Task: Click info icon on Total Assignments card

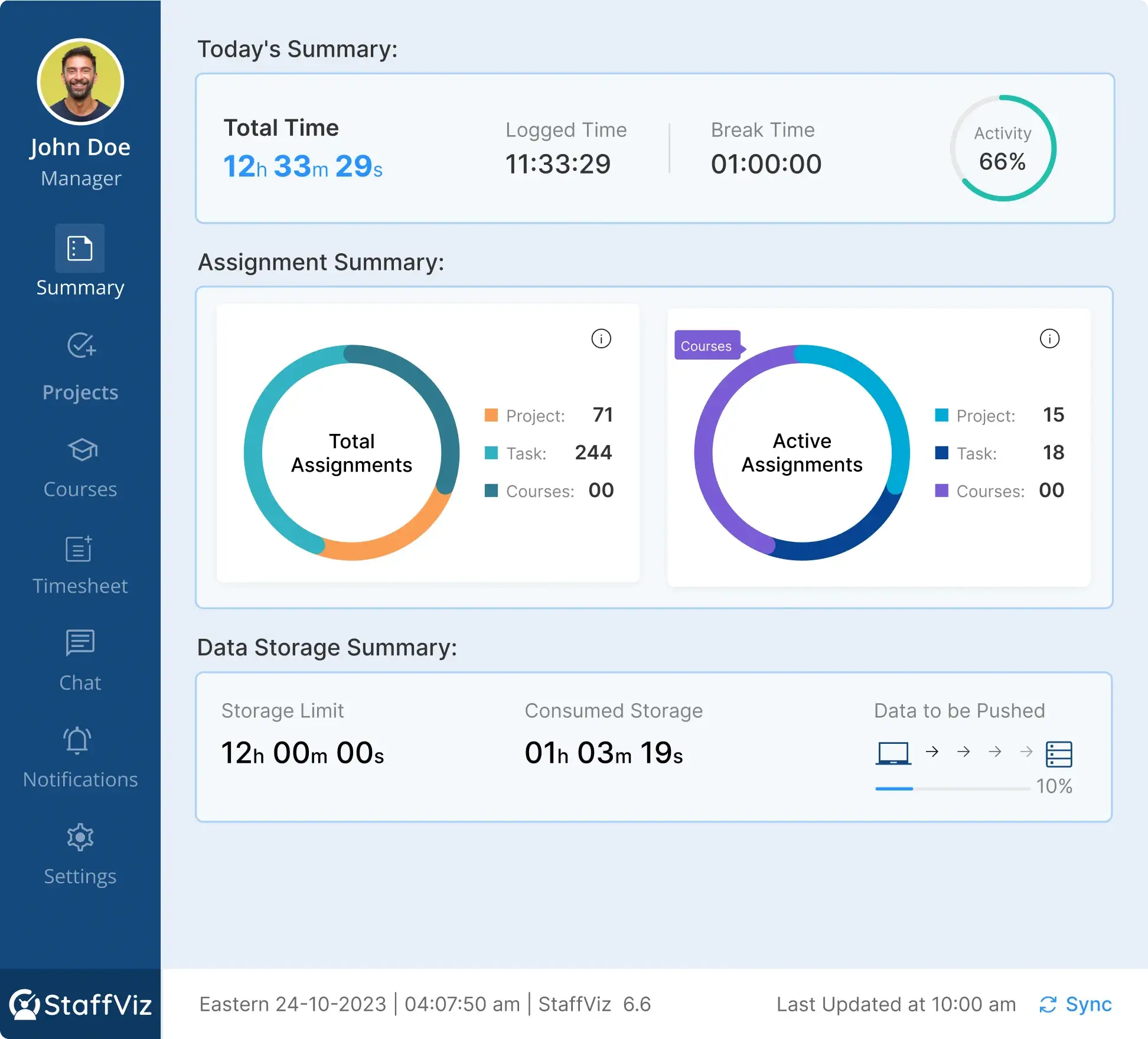Action: coord(601,339)
